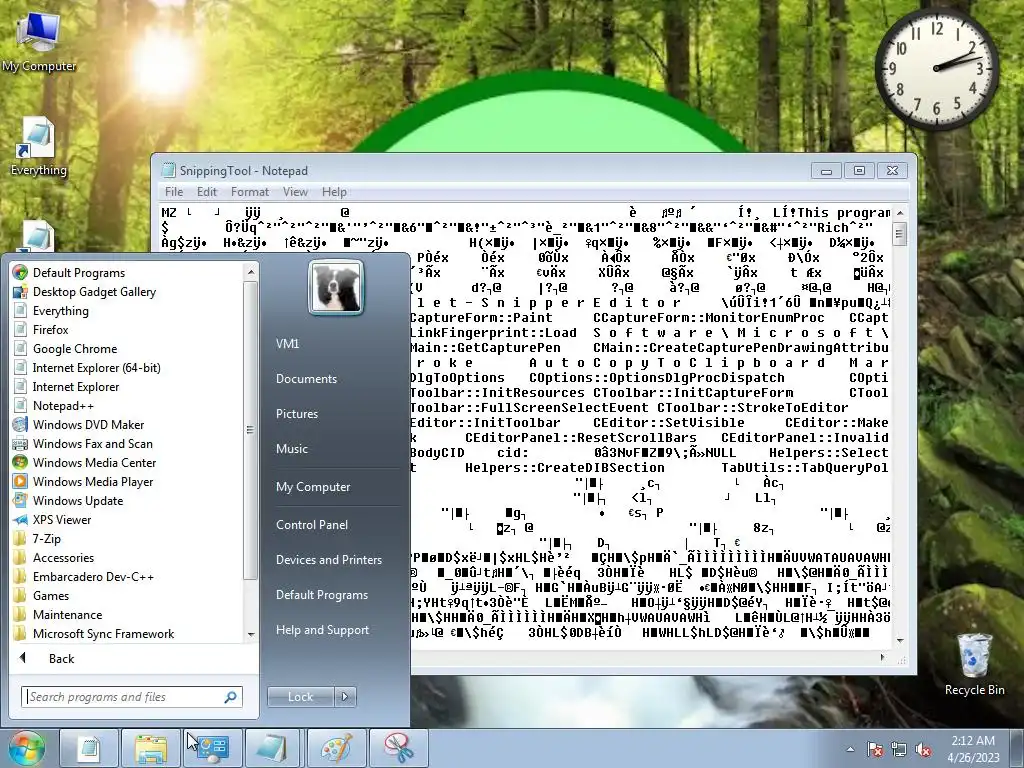Launch Windows Media Center
Image resolution: width=1024 pixels, height=768 pixels.
point(94,462)
